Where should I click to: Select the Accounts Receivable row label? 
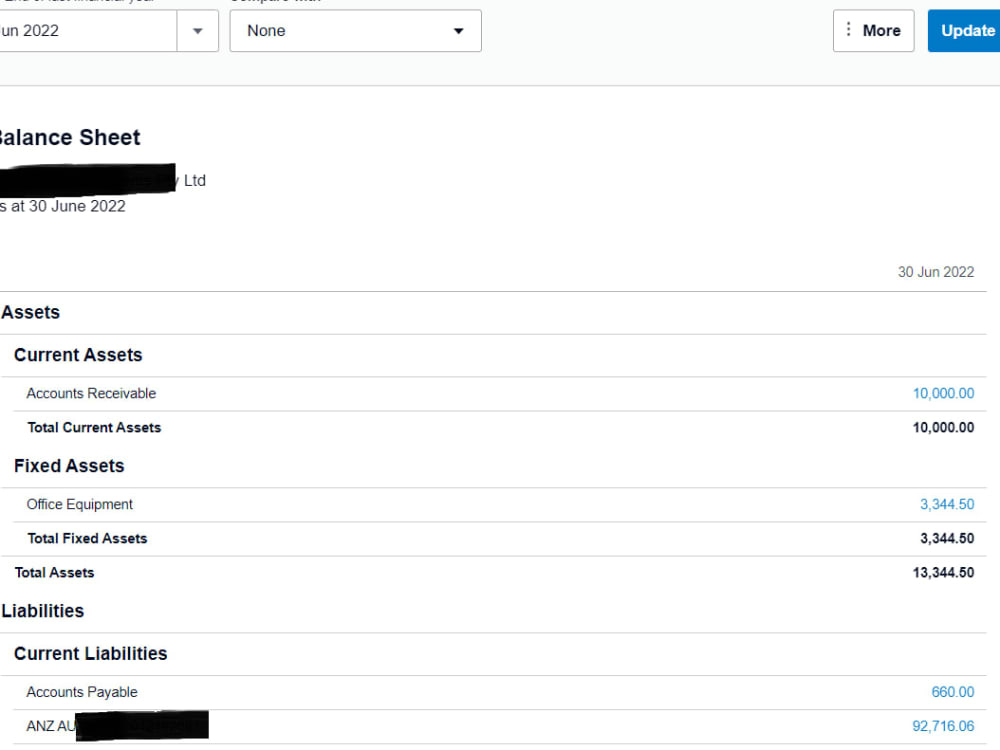(91, 393)
